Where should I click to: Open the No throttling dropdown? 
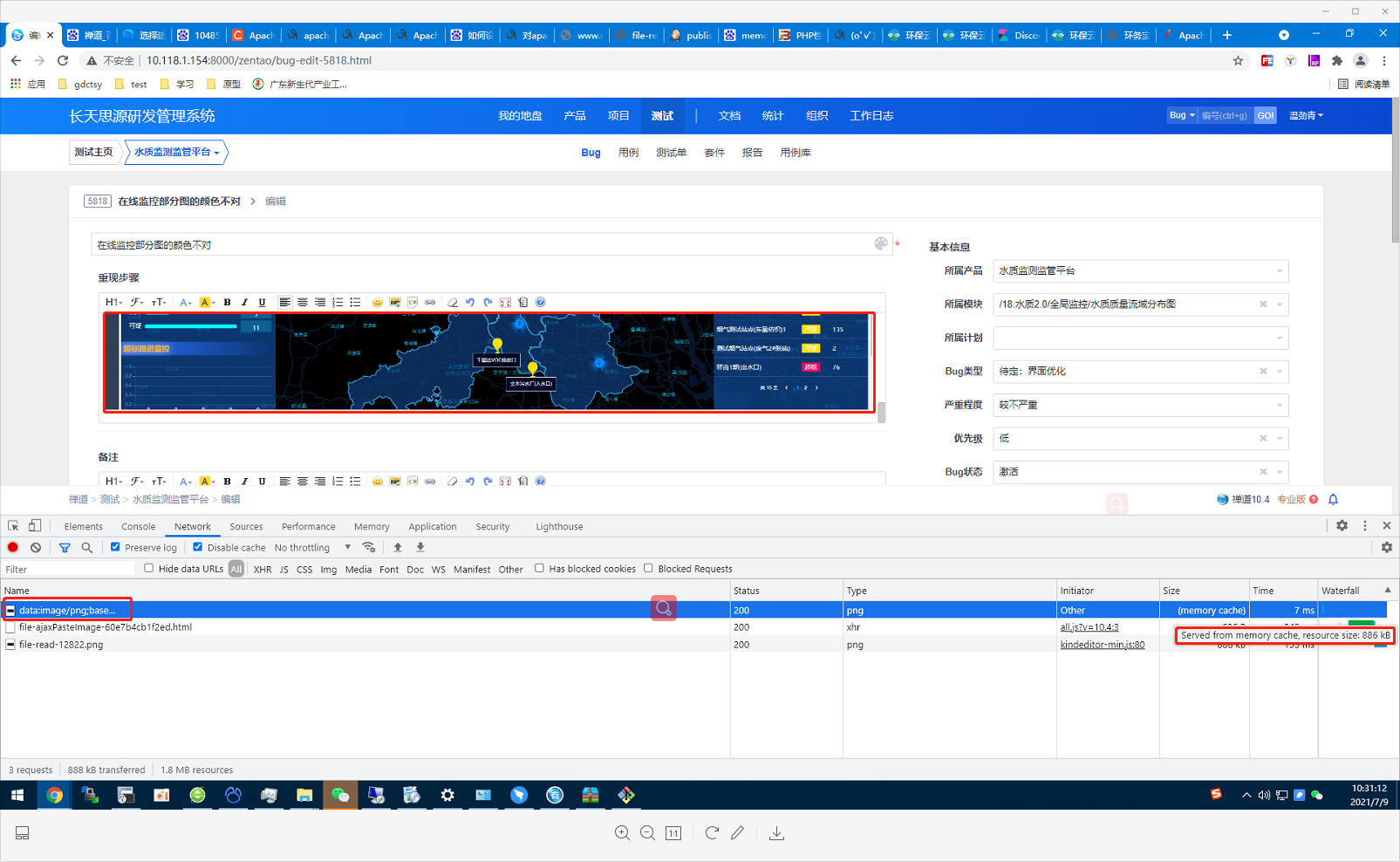312,547
